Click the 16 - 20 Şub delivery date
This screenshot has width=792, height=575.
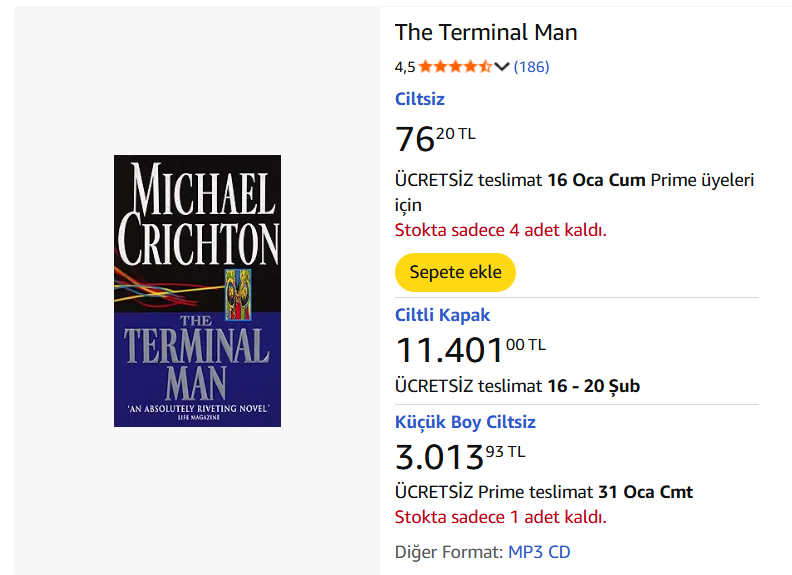pyautogui.click(x=594, y=386)
